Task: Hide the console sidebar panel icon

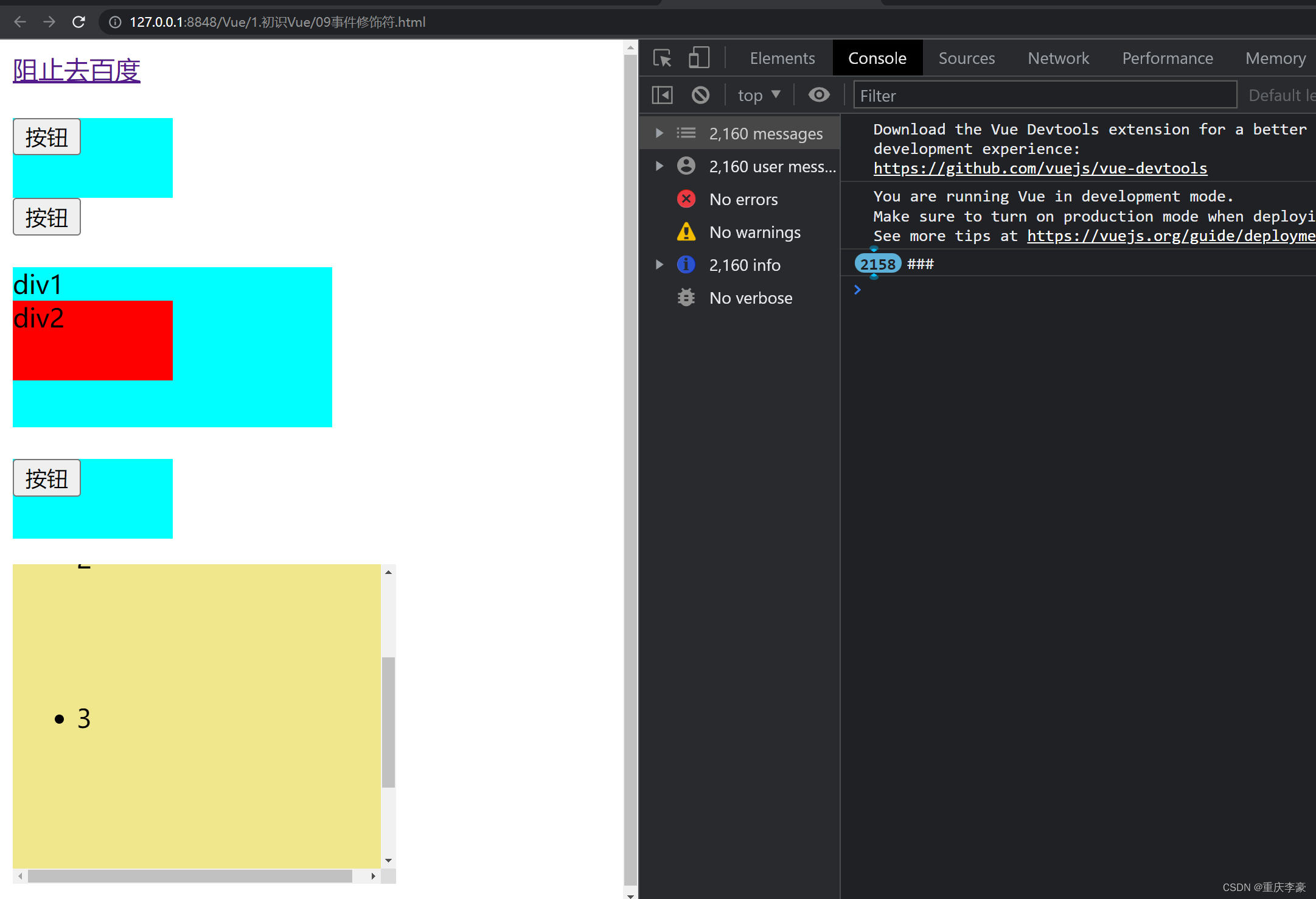Action: (662, 96)
